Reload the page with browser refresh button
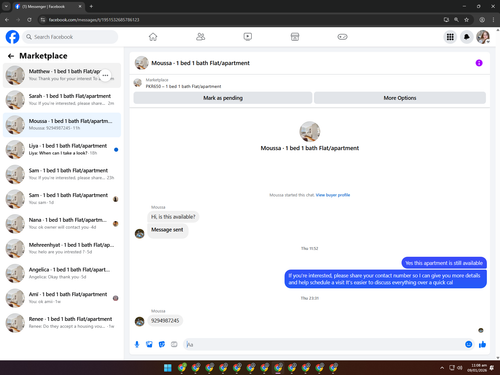 [x=29, y=20]
